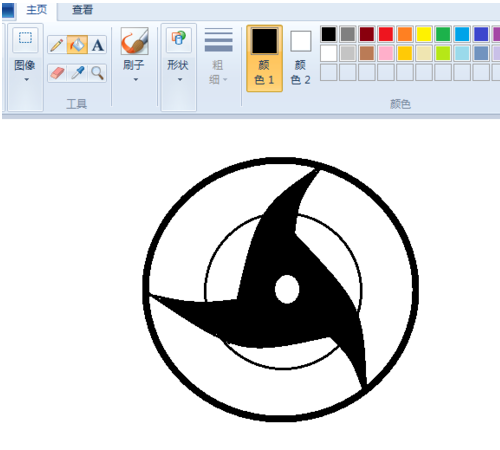Screen dimensions: 500x450
Task: Pick the white color swatch
Action: click(329, 53)
